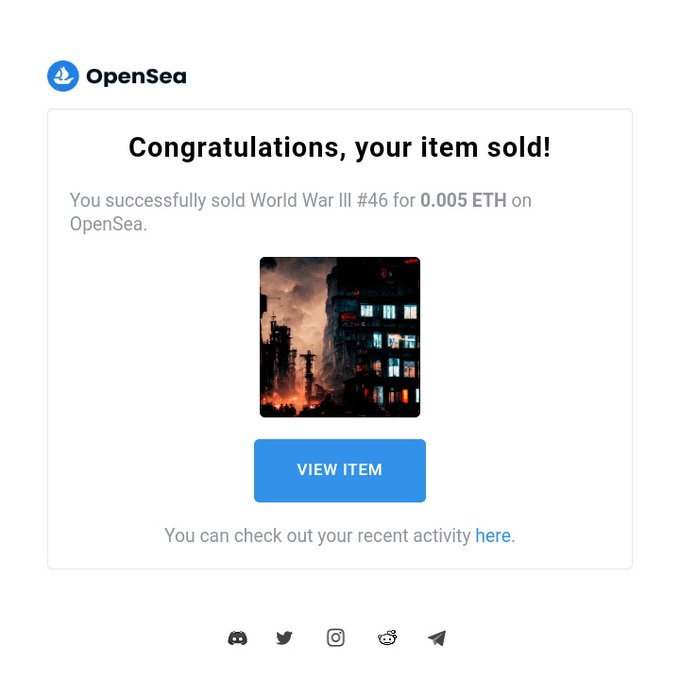Image resolution: width=680 pixels, height=680 pixels.
Task: Click the bold 0.005 ETH price text
Action: [463, 200]
